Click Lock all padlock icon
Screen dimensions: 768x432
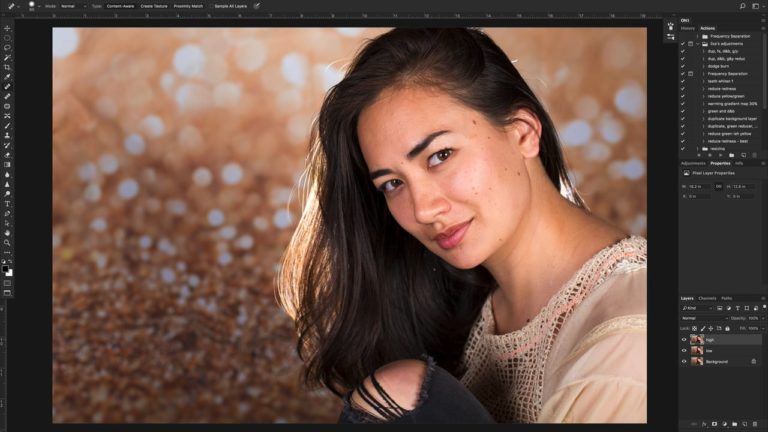click(727, 329)
